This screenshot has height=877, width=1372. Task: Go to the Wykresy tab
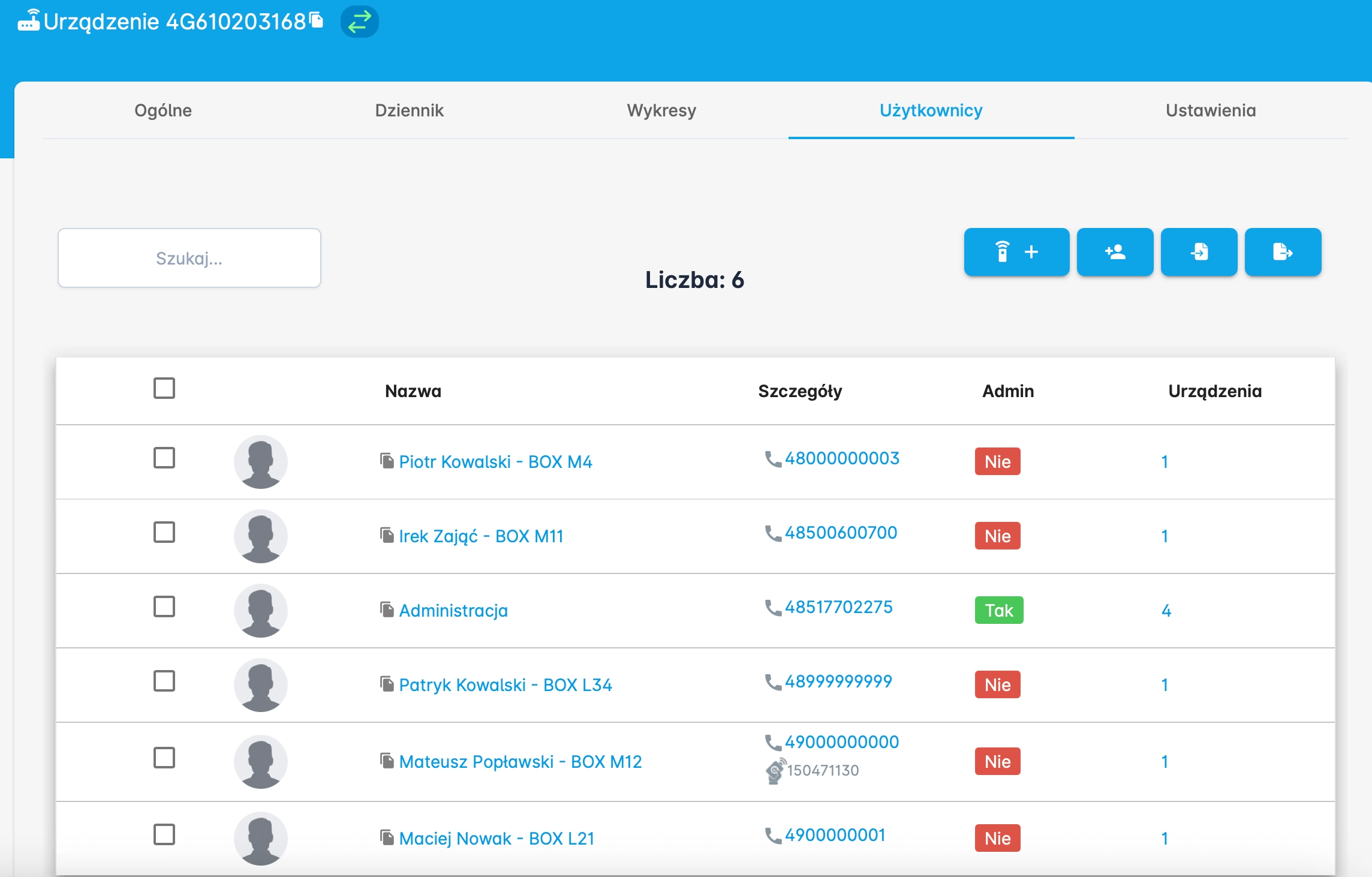[661, 110]
